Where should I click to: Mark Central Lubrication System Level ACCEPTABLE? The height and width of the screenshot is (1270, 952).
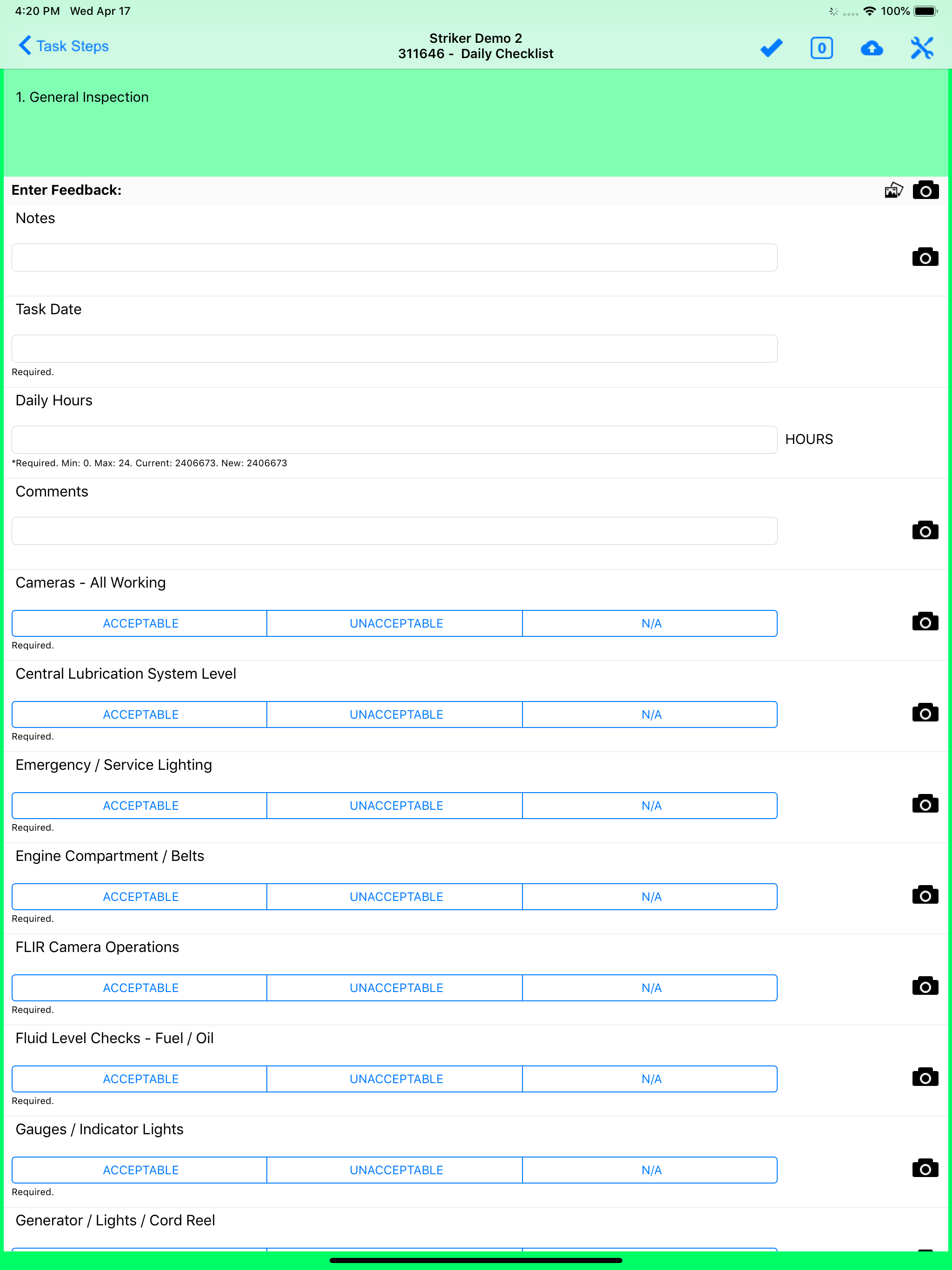pyautogui.click(x=139, y=715)
